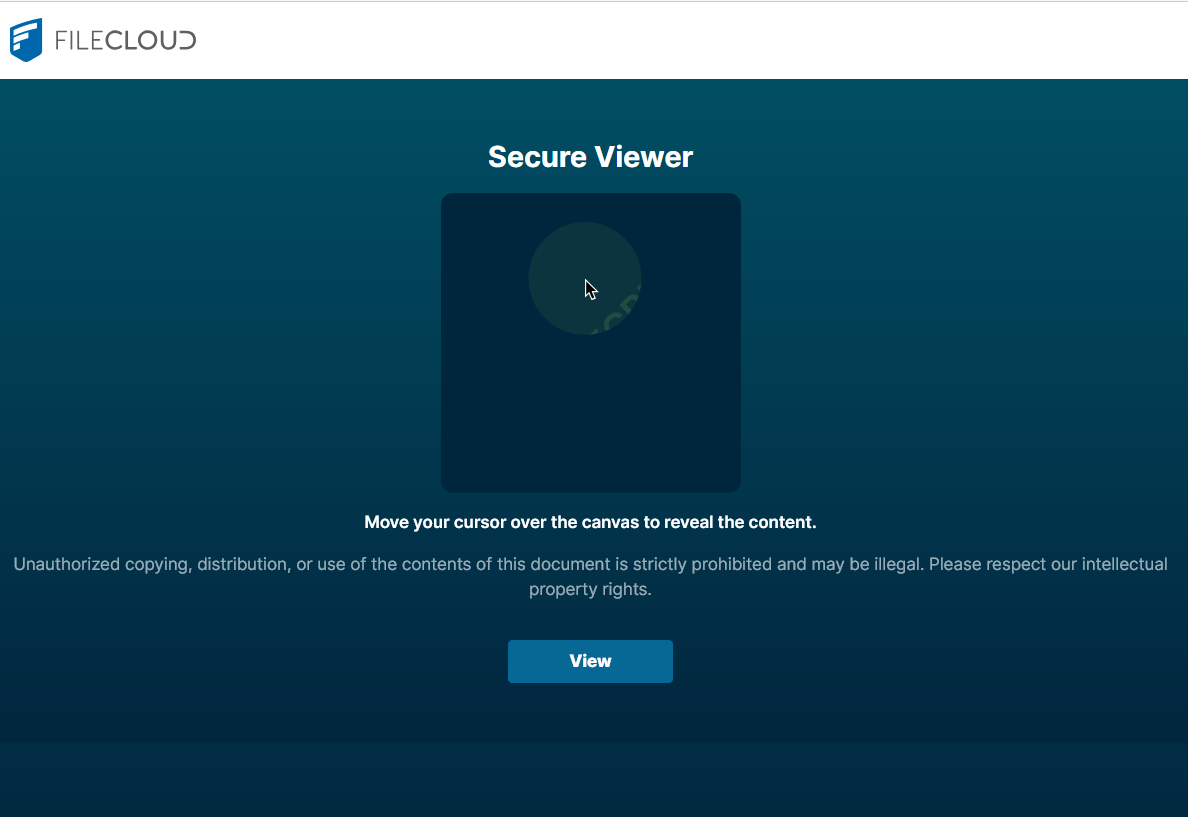Click the empty lower half of the canvas

[x=590, y=420]
